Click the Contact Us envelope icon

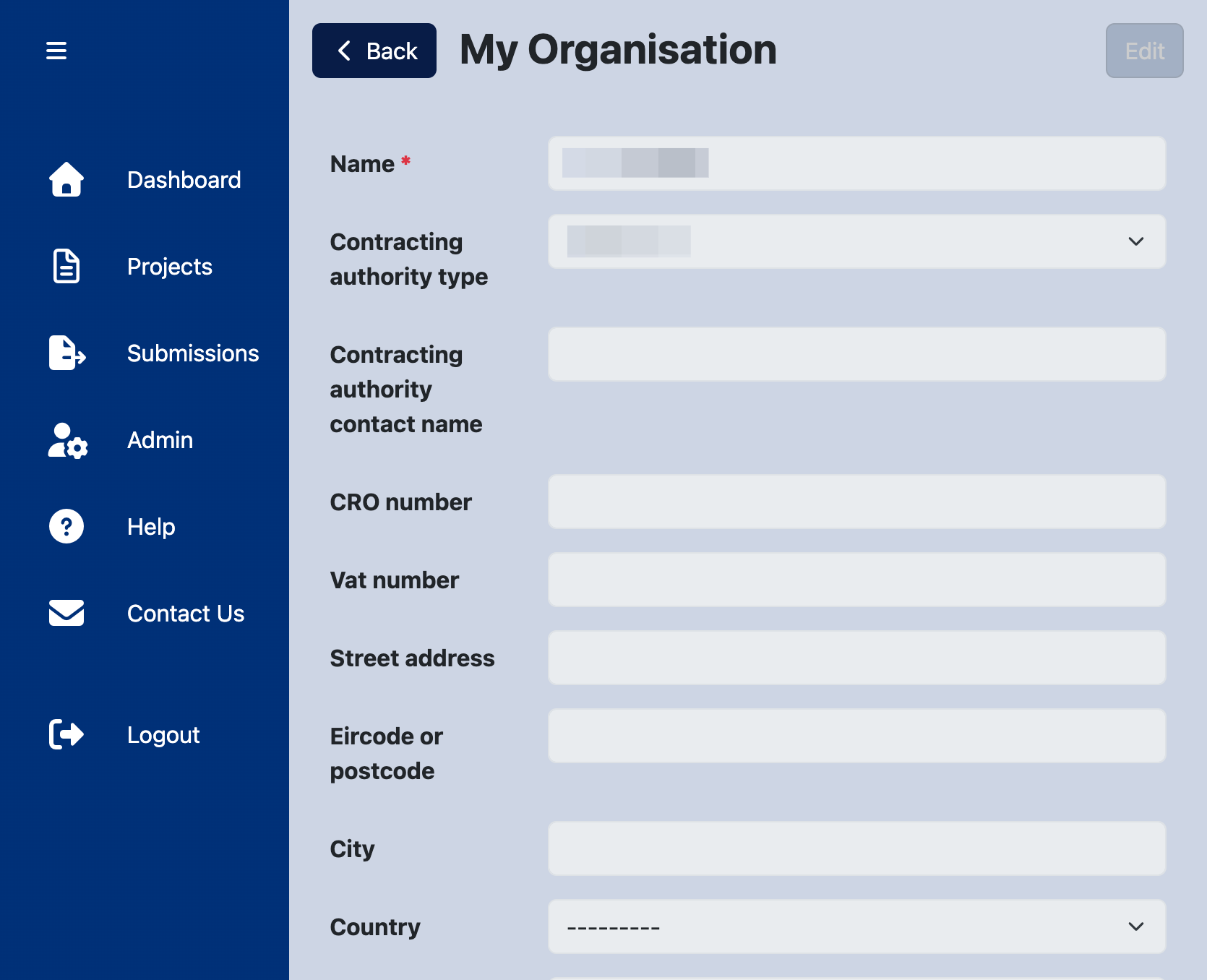point(66,613)
